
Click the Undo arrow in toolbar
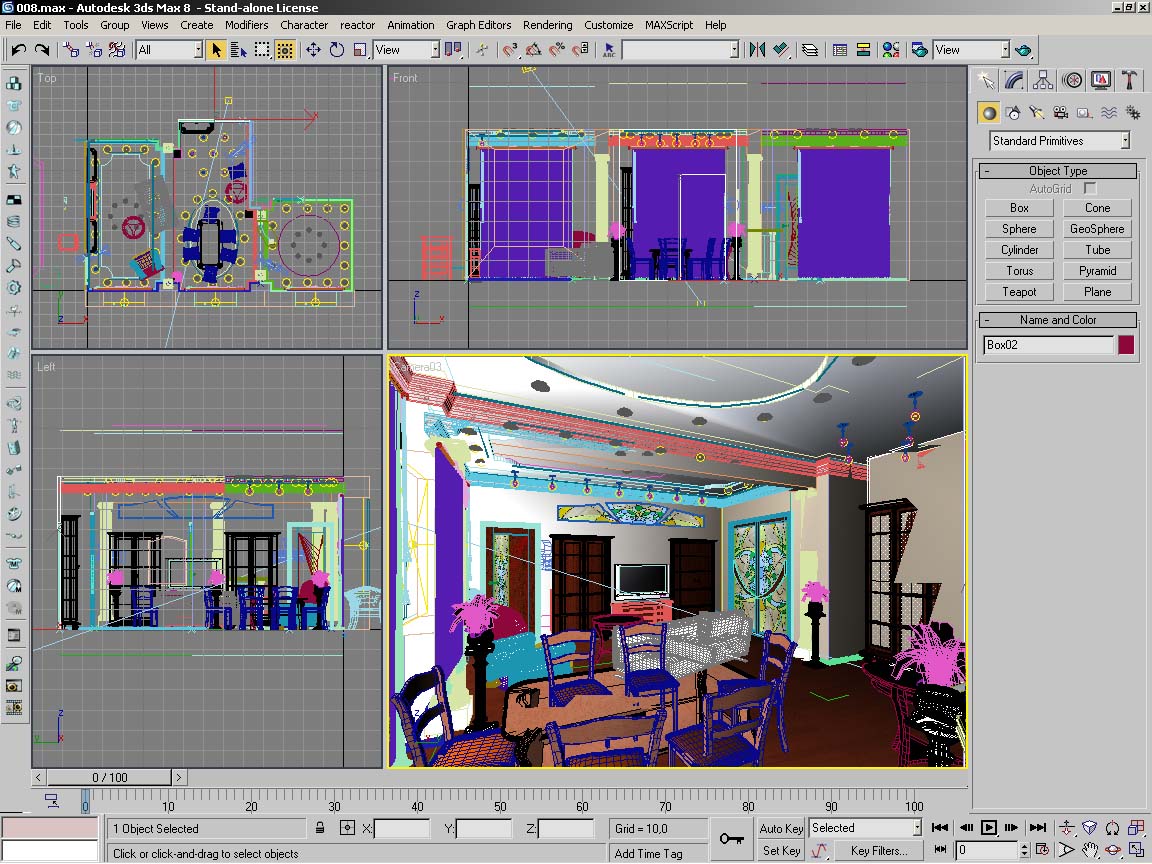[19, 50]
